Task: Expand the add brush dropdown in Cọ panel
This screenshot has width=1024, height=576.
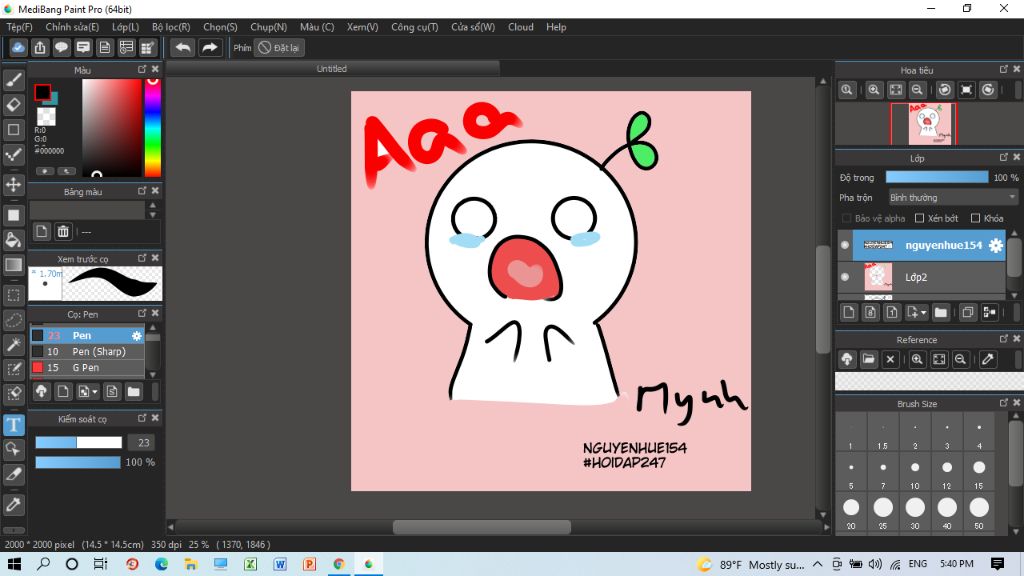Action: 95,392
